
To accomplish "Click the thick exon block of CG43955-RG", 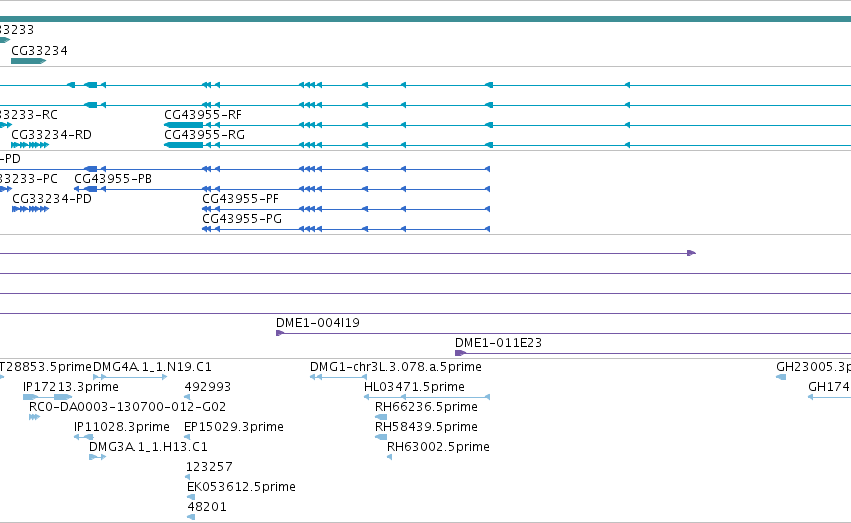I will tap(183, 145).
